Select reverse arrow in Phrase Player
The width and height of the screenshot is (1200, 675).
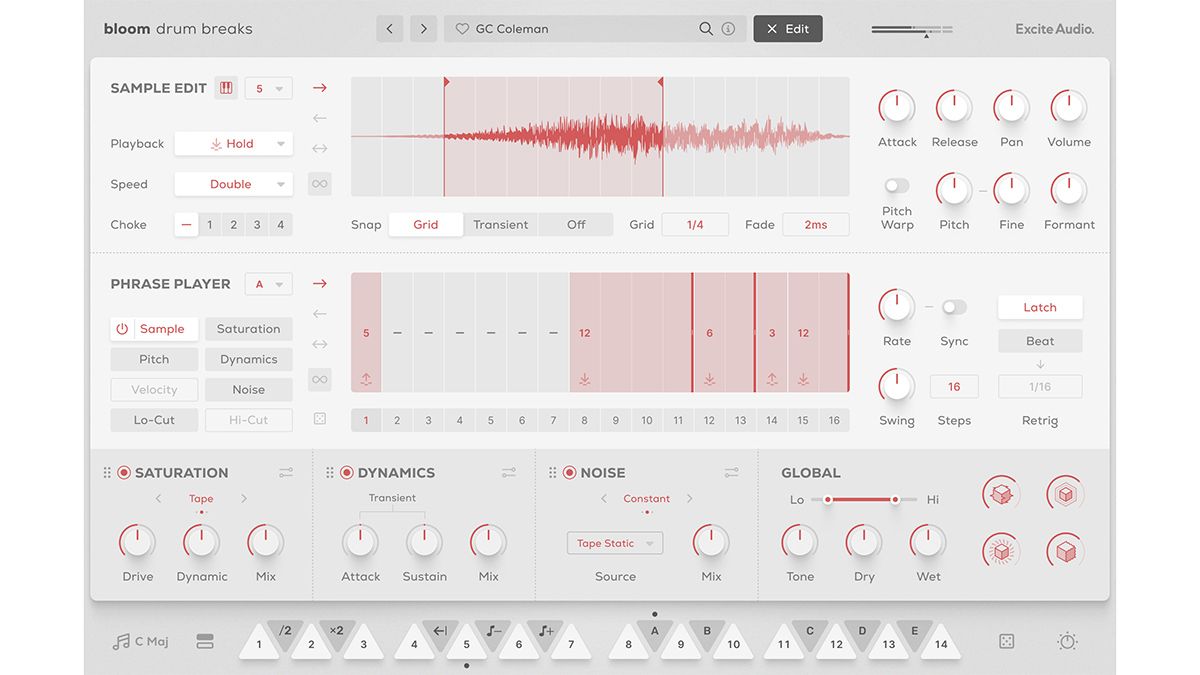[319, 314]
